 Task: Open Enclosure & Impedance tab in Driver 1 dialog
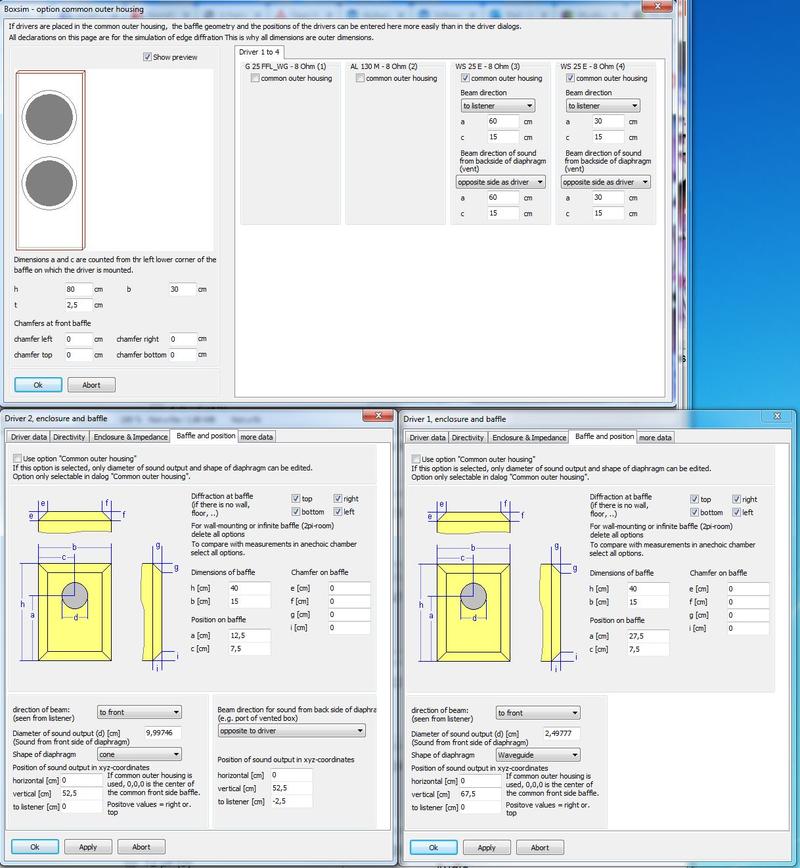click(529, 437)
